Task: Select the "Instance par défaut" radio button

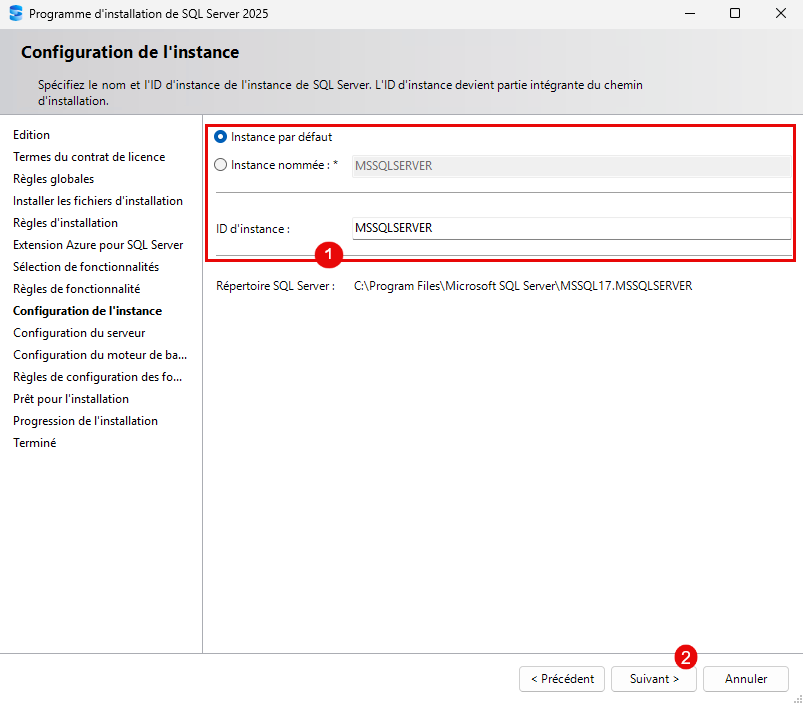Action: 220,137
